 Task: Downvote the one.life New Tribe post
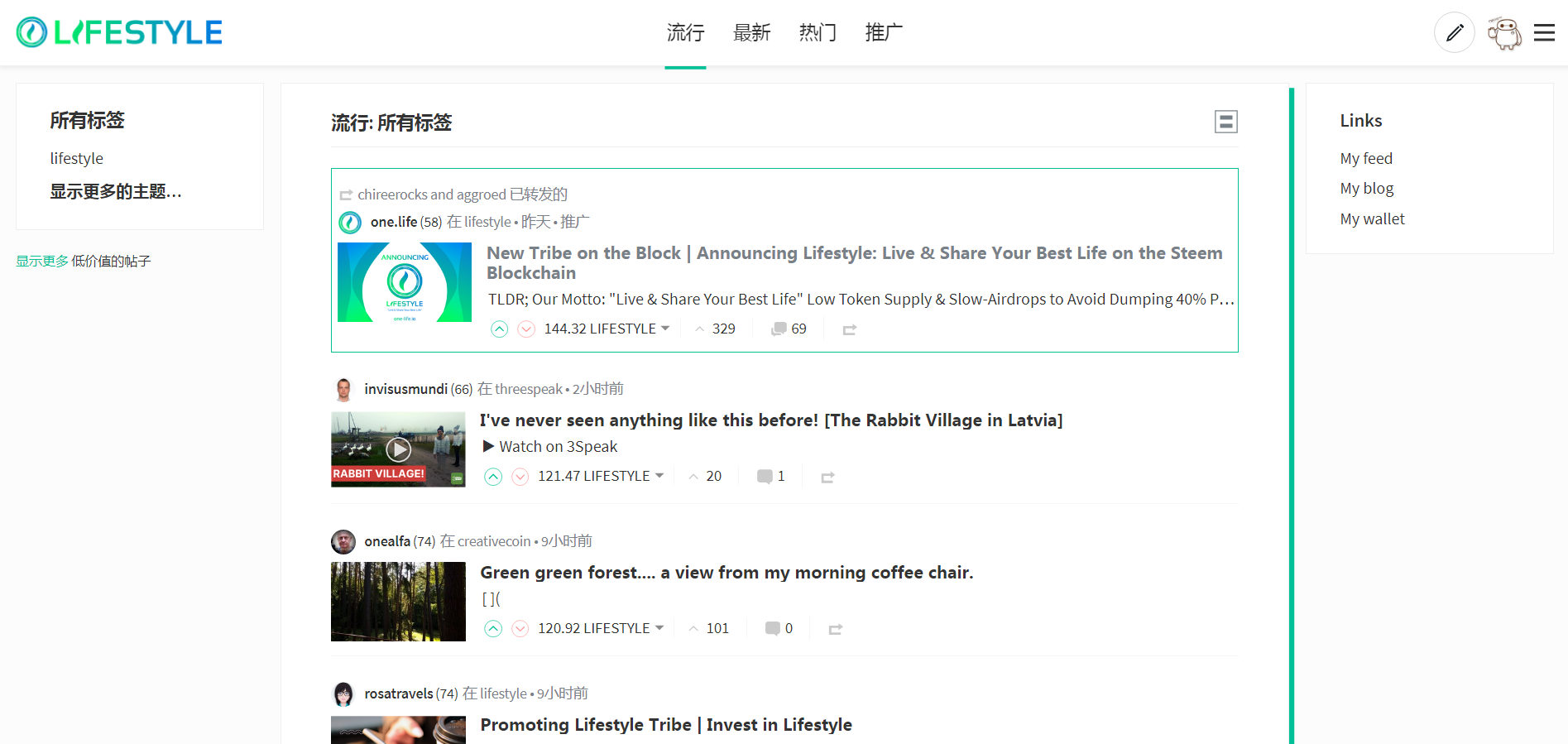point(526,329)
